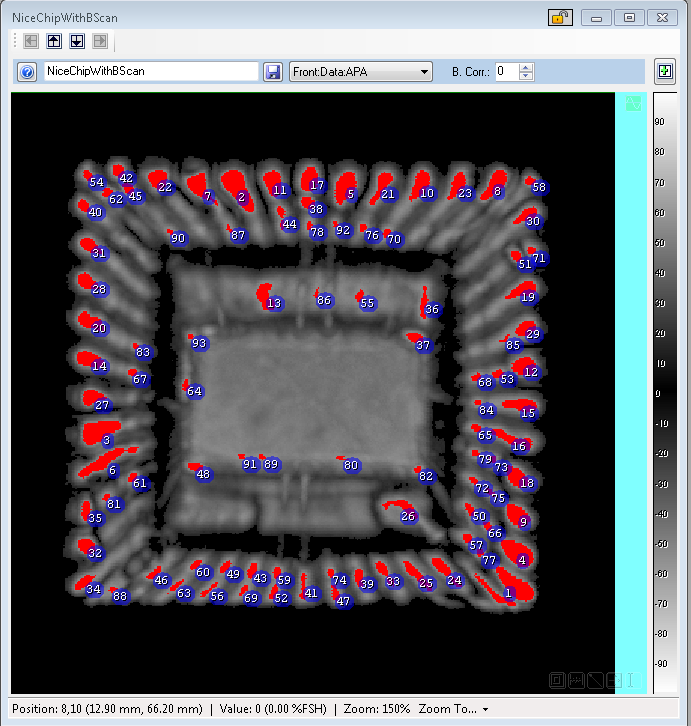This screenshot has width=691, height=726.
Task: Click the right-arrow toolbar button
Action: (x=99, y=41)
